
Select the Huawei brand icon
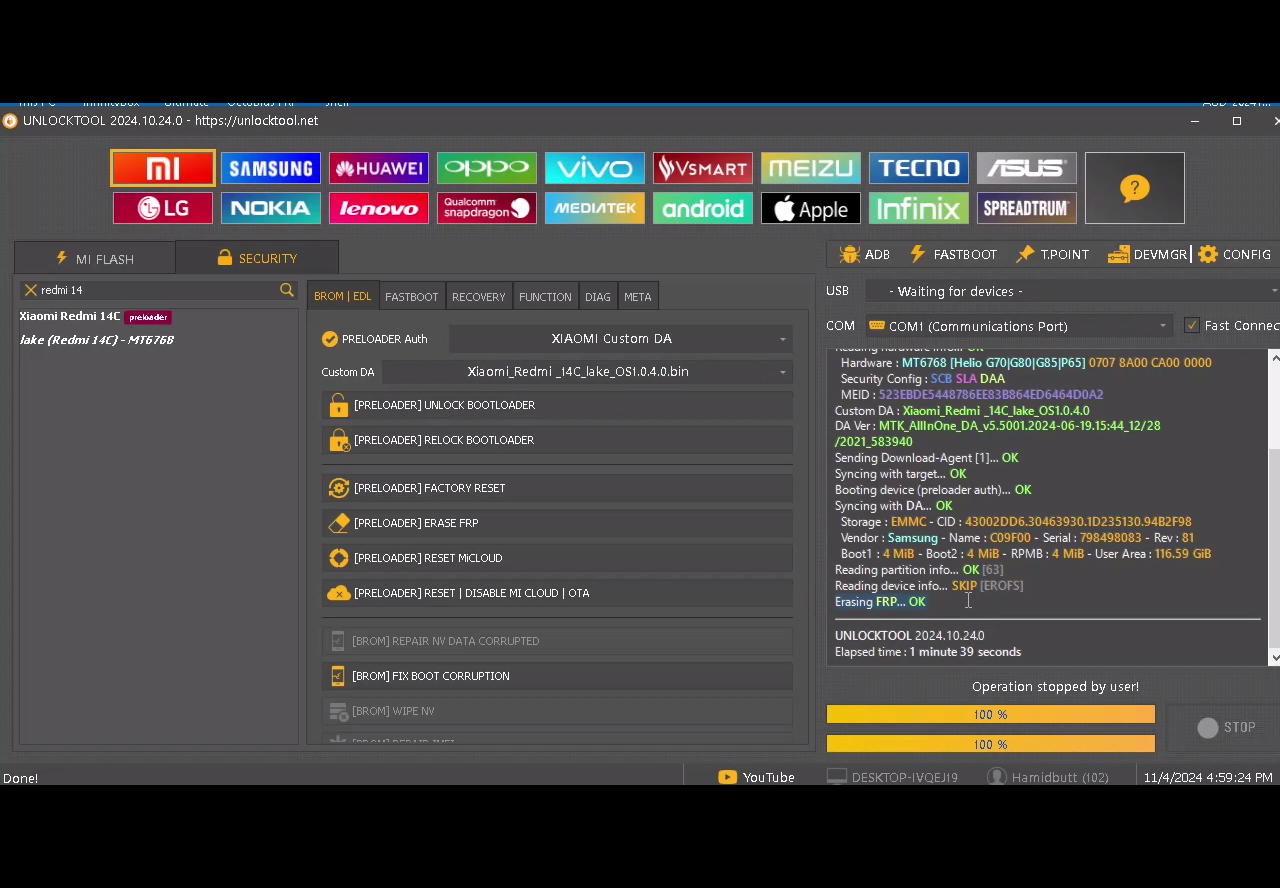click(x=379, y=168)
